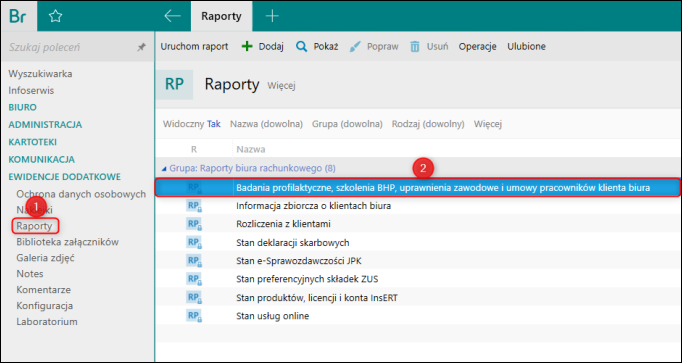Click RP icon of Stan usług online

pyautogui.click(x=194, y=316)
